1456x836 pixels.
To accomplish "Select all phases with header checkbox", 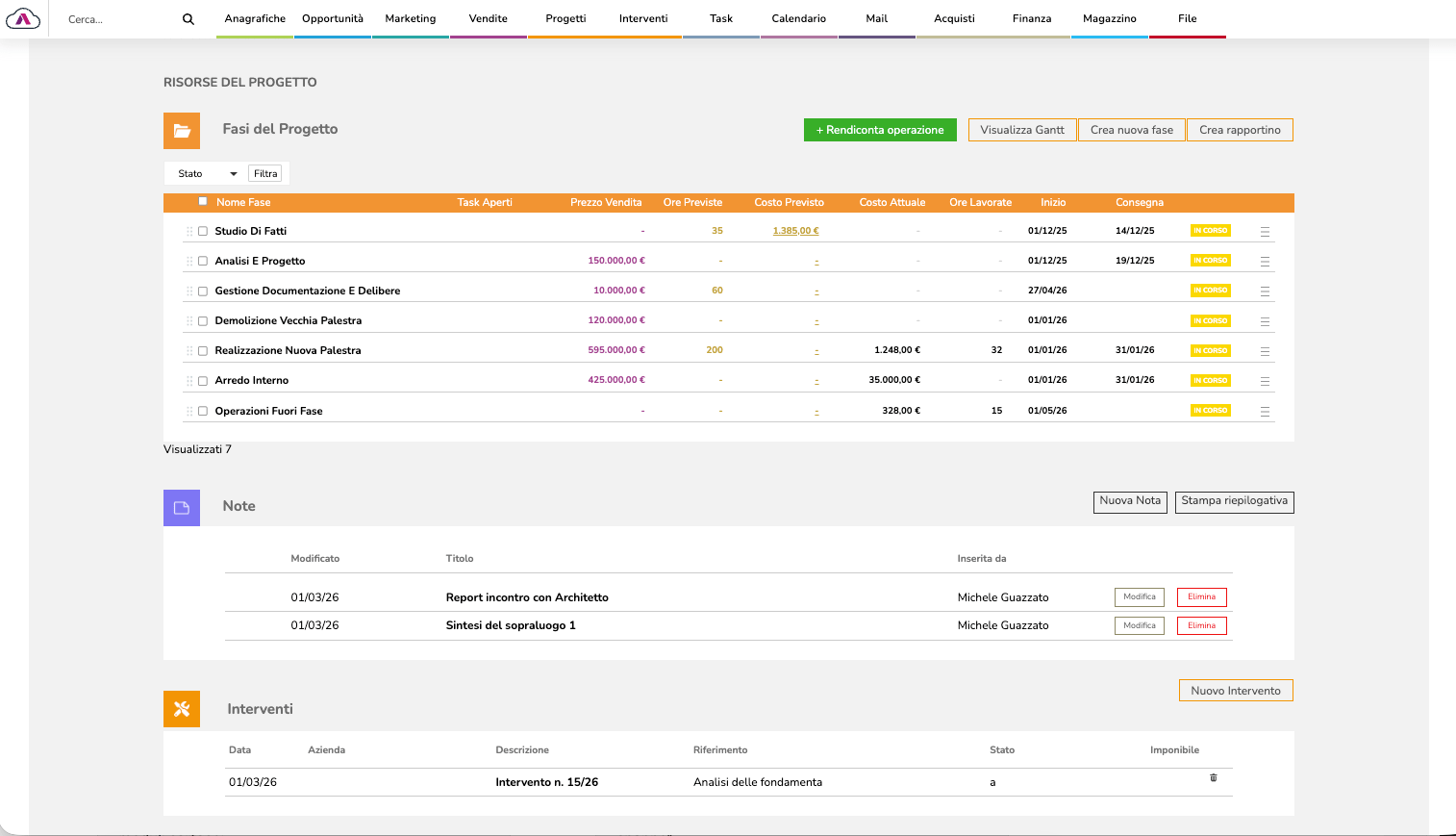I will click(203, 202).
